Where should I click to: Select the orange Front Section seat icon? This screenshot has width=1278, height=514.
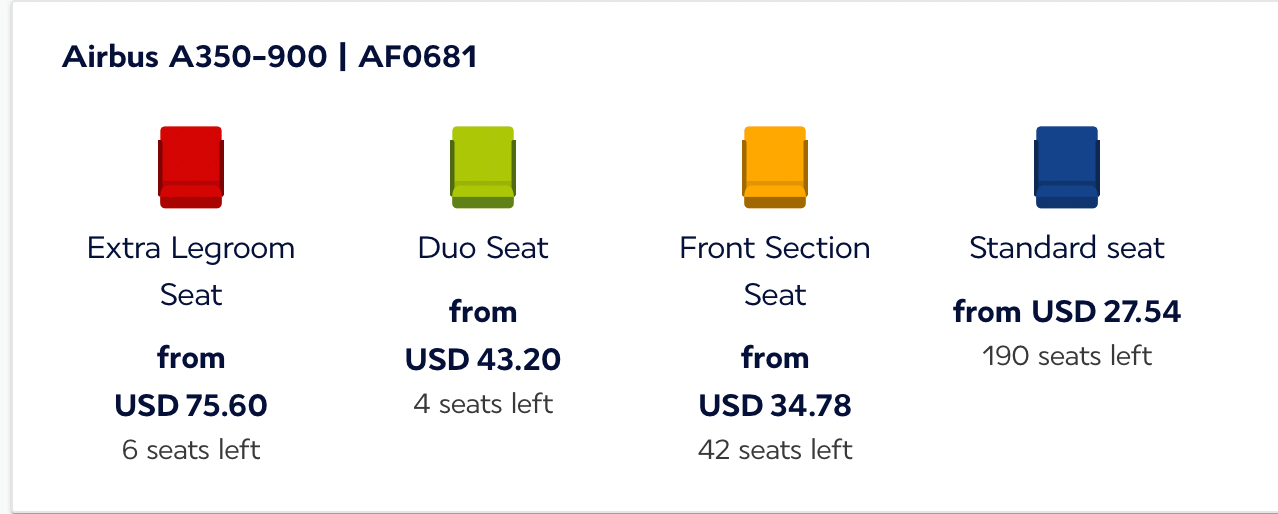pos(775,167)
